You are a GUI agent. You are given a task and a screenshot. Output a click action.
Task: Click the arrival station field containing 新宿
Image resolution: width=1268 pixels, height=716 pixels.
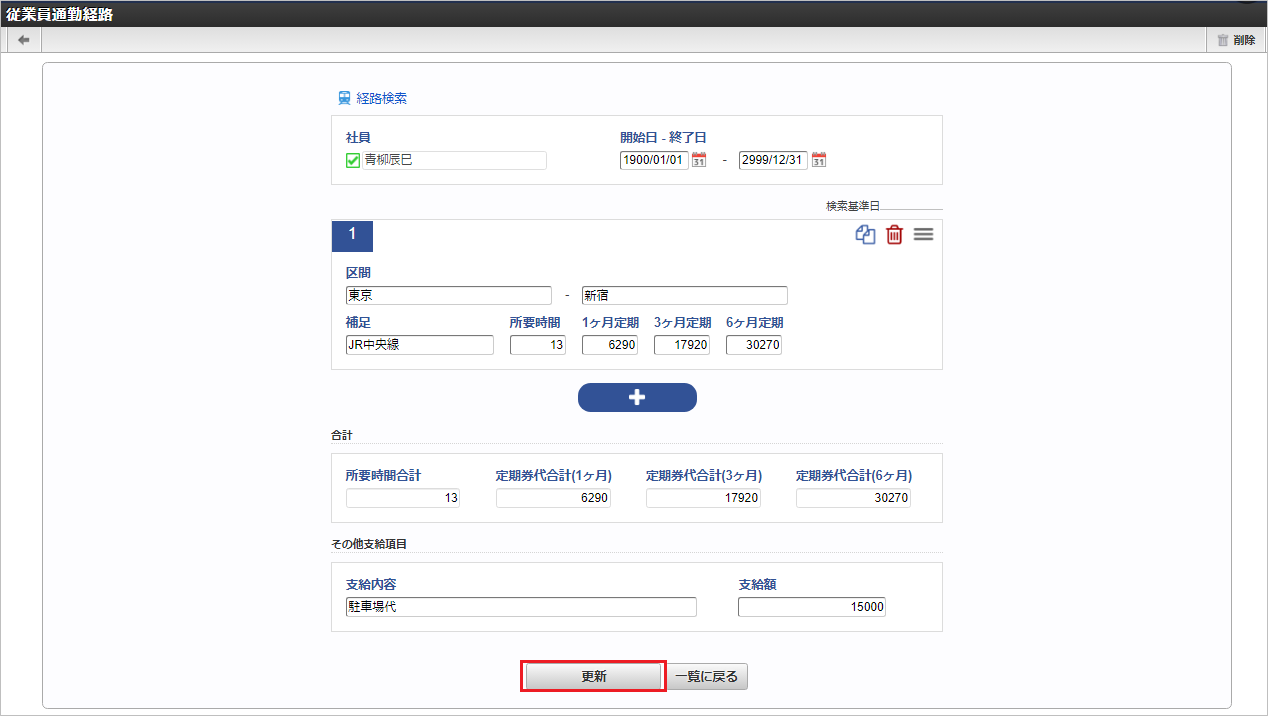tap(684, 295)
